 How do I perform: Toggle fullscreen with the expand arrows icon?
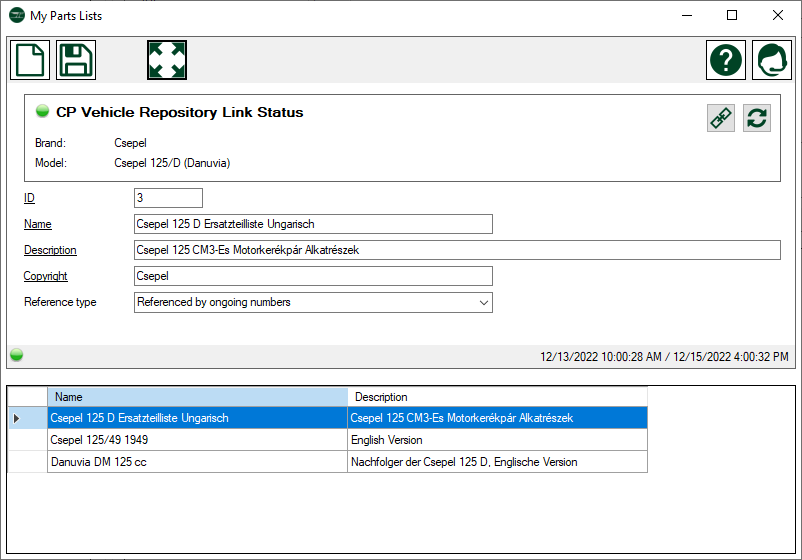coord(167,60)
